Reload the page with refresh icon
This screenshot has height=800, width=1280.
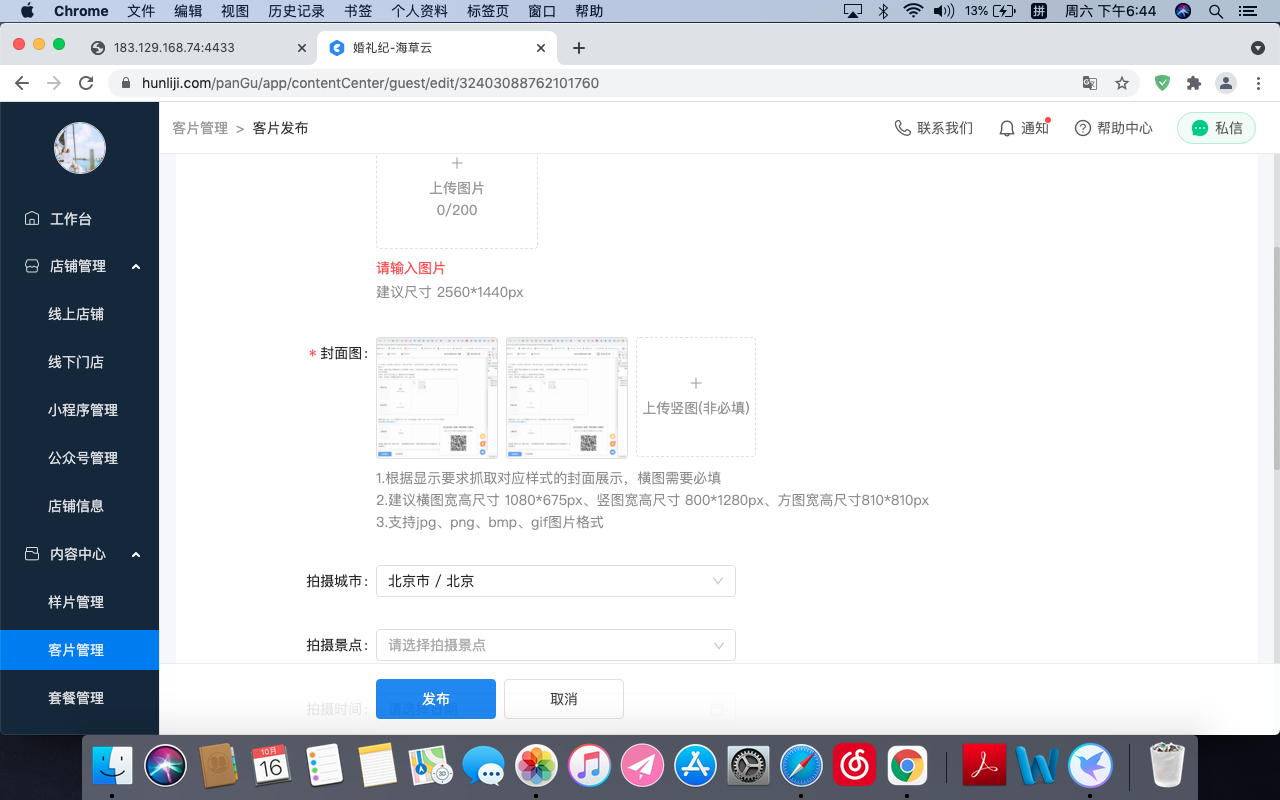click(86, 83)
